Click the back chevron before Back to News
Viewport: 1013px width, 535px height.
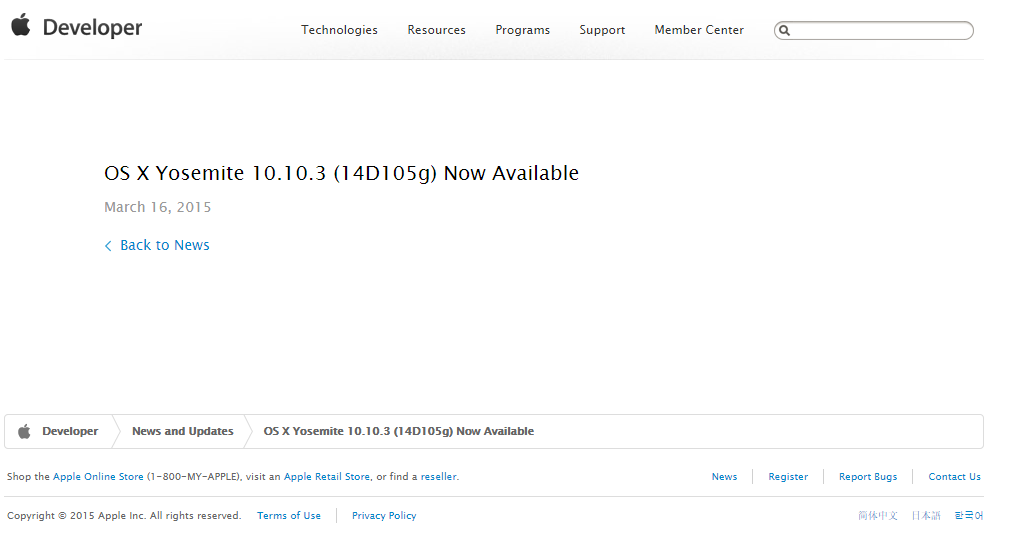[x=108, y=246]
